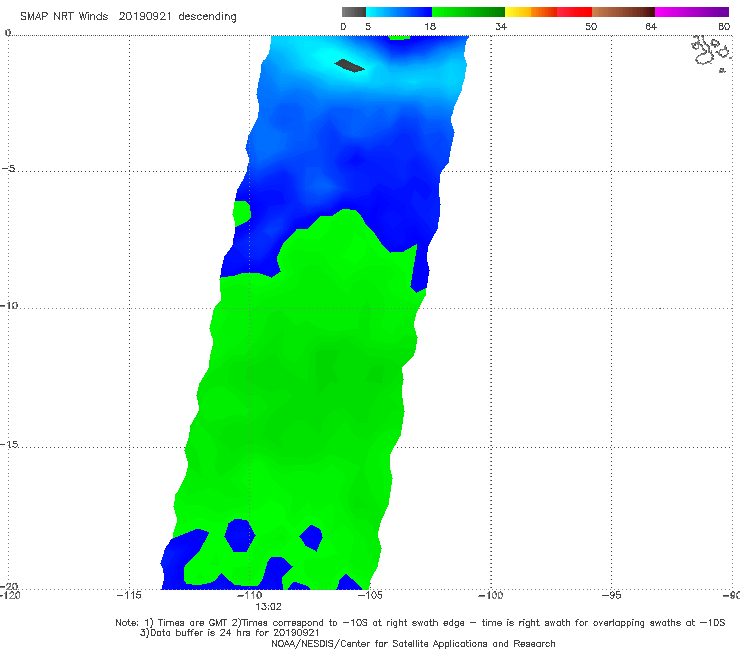
Task: Click the color scale label "64"
Action: pyautogui.click(x=651, y=27)
